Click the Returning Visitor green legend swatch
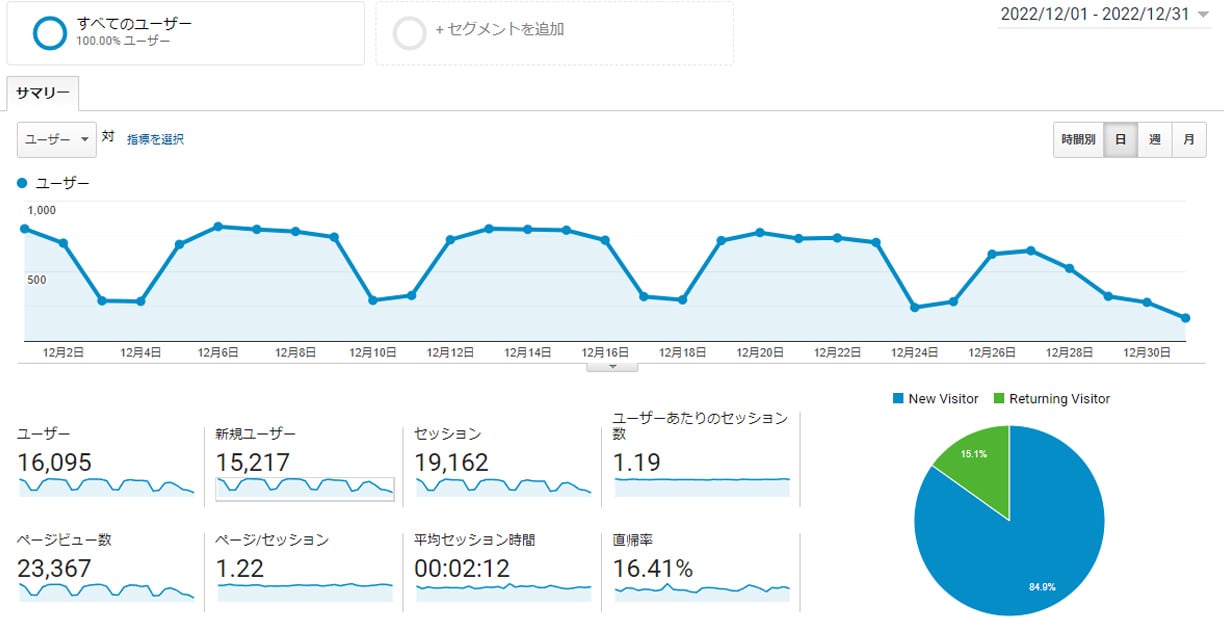The image size is (1224, 620). 999,398
